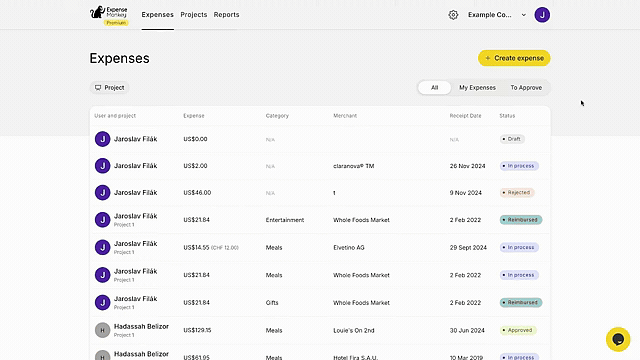640x360 pixels.
Task: Click the US$2.00 amount
Action: (195, 166)
